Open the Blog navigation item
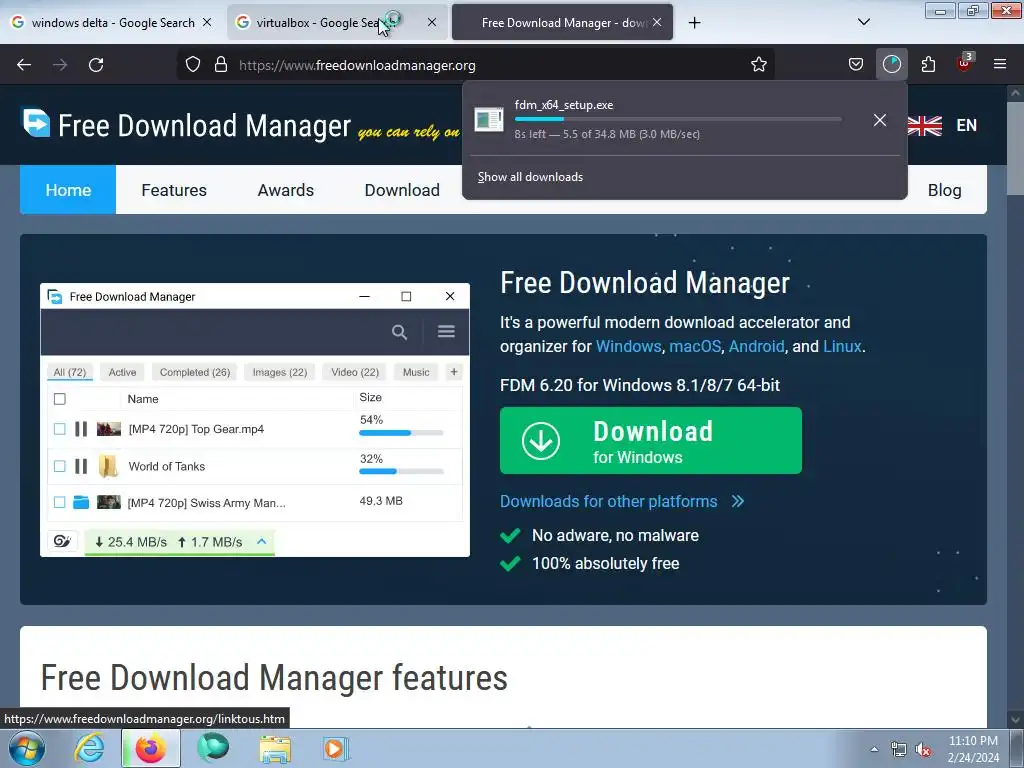Screen dimensions: 1024x768 pos(944,190)
